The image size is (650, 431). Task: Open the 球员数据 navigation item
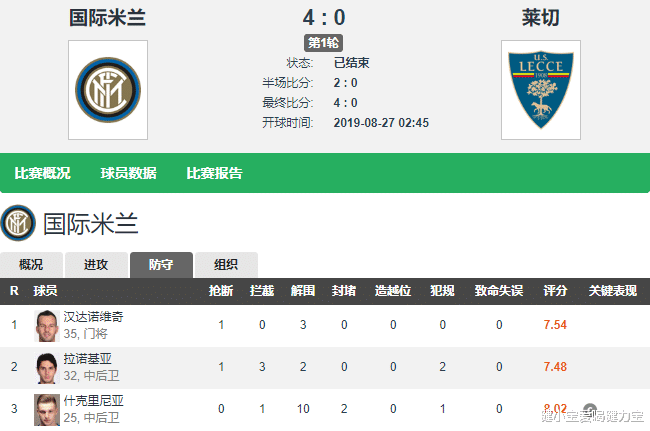(x=128, y=173)
